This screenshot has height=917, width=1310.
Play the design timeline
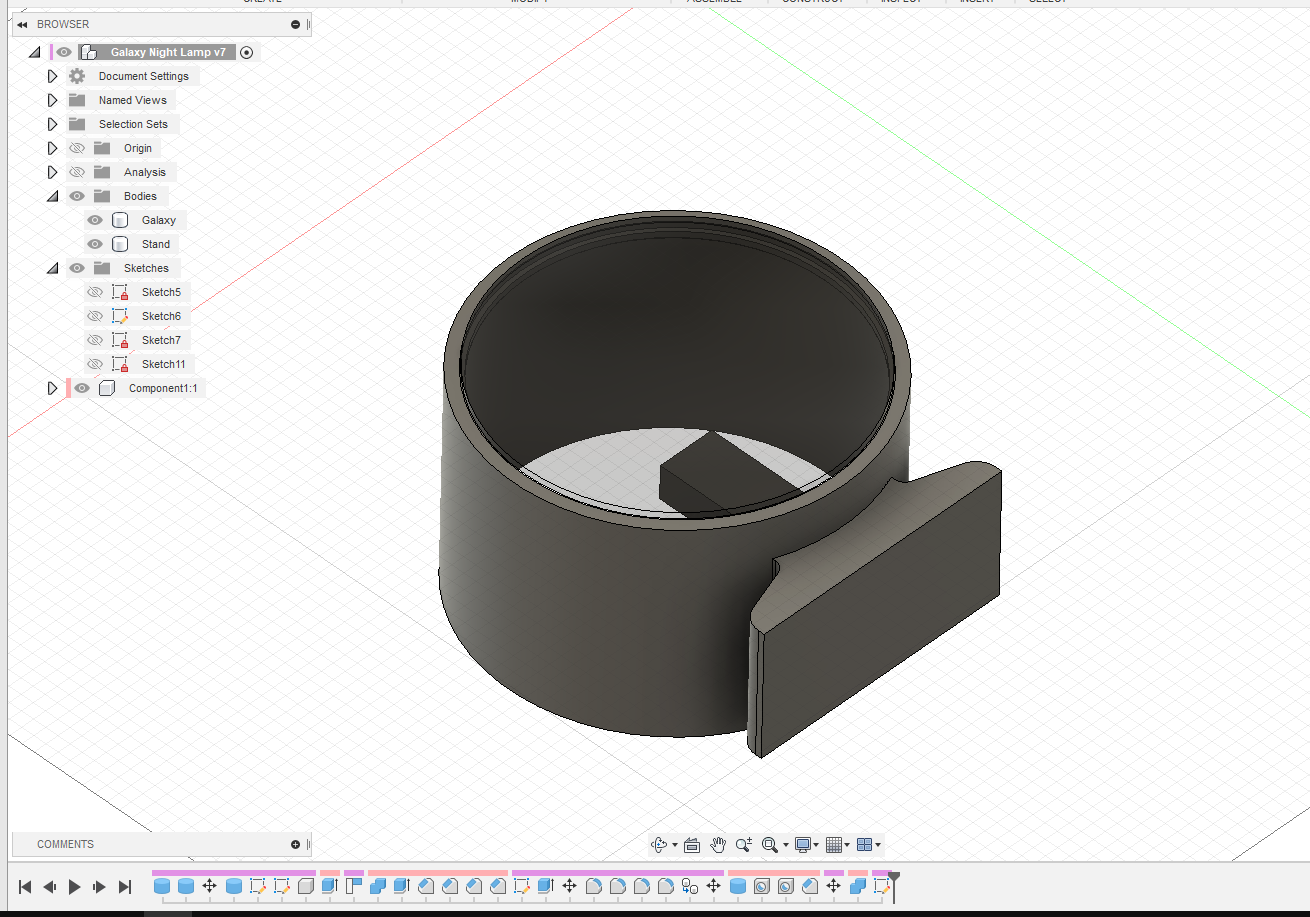pyautogui.click(x=75, y=886)
